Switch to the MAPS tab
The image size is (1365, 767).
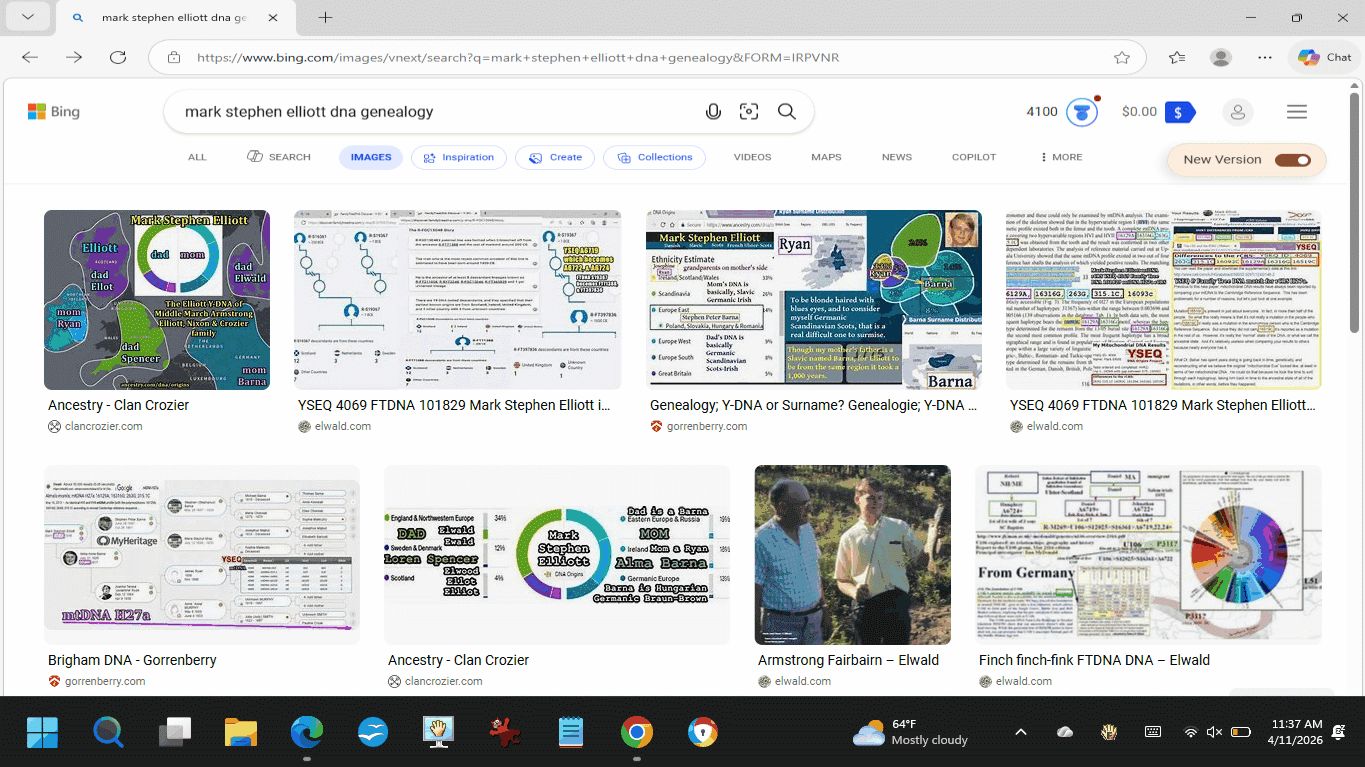coord(826,157)
